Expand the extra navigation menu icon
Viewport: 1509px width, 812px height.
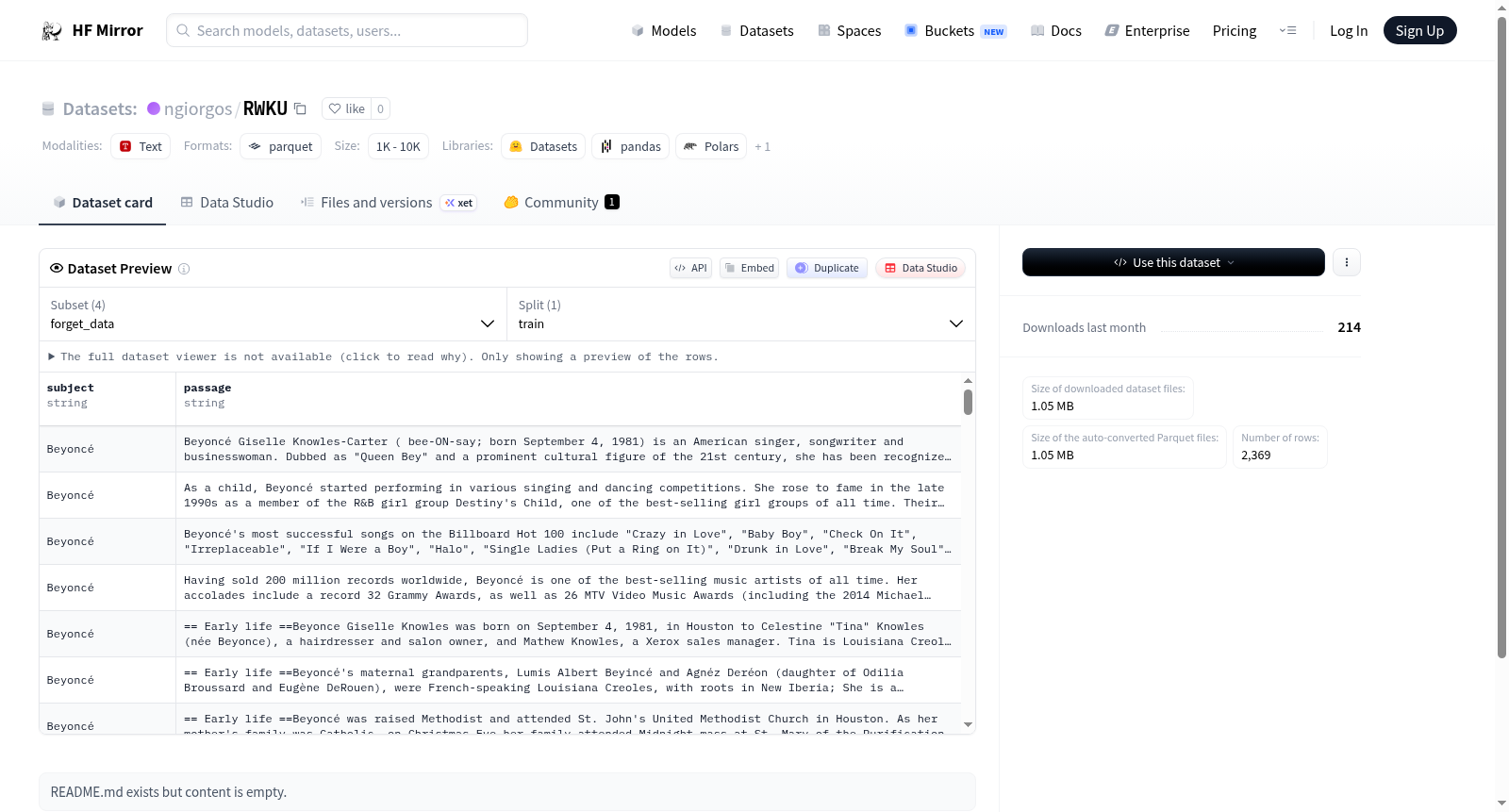[1287, 30]
